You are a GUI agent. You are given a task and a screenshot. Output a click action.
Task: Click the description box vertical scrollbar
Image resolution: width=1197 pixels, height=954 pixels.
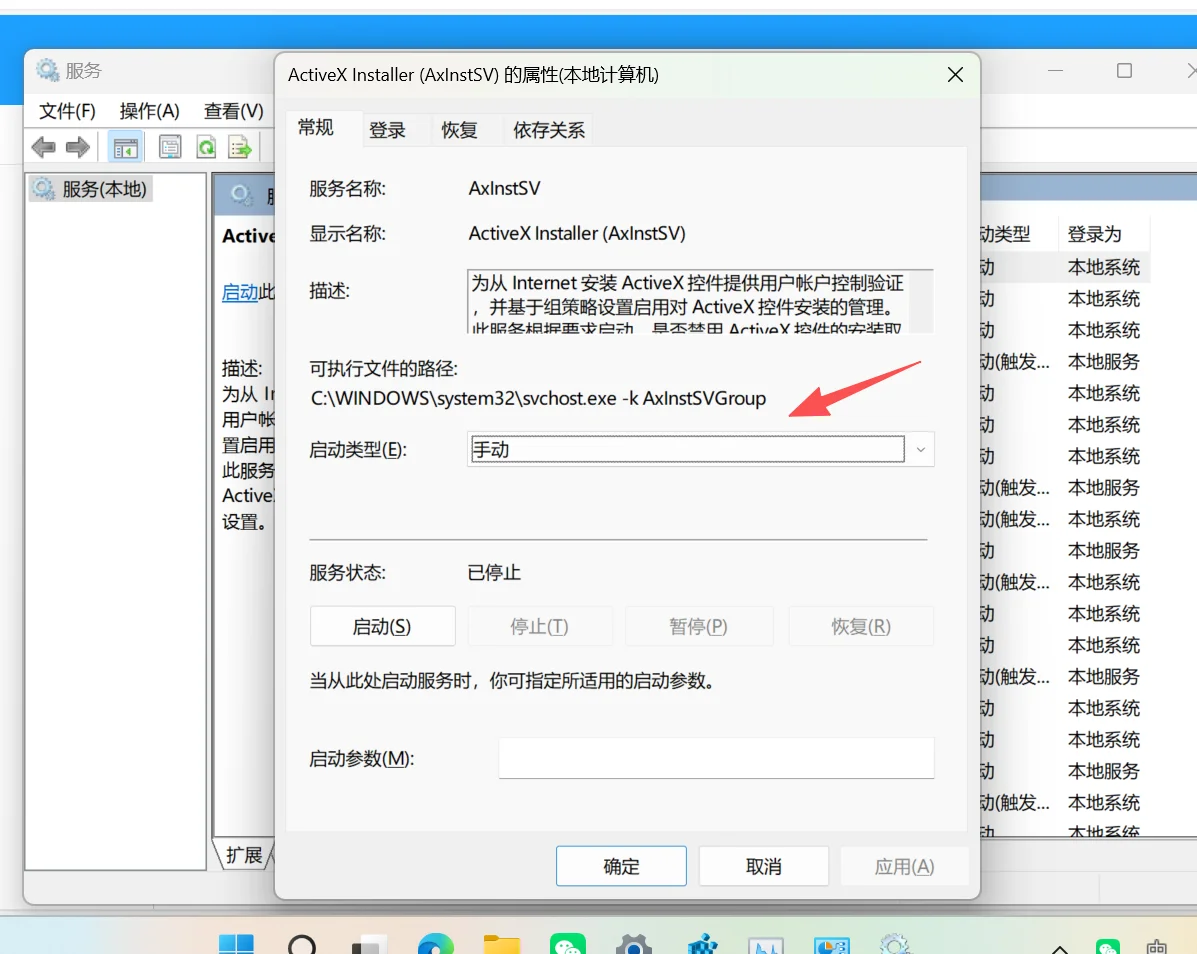click(922, 301)
